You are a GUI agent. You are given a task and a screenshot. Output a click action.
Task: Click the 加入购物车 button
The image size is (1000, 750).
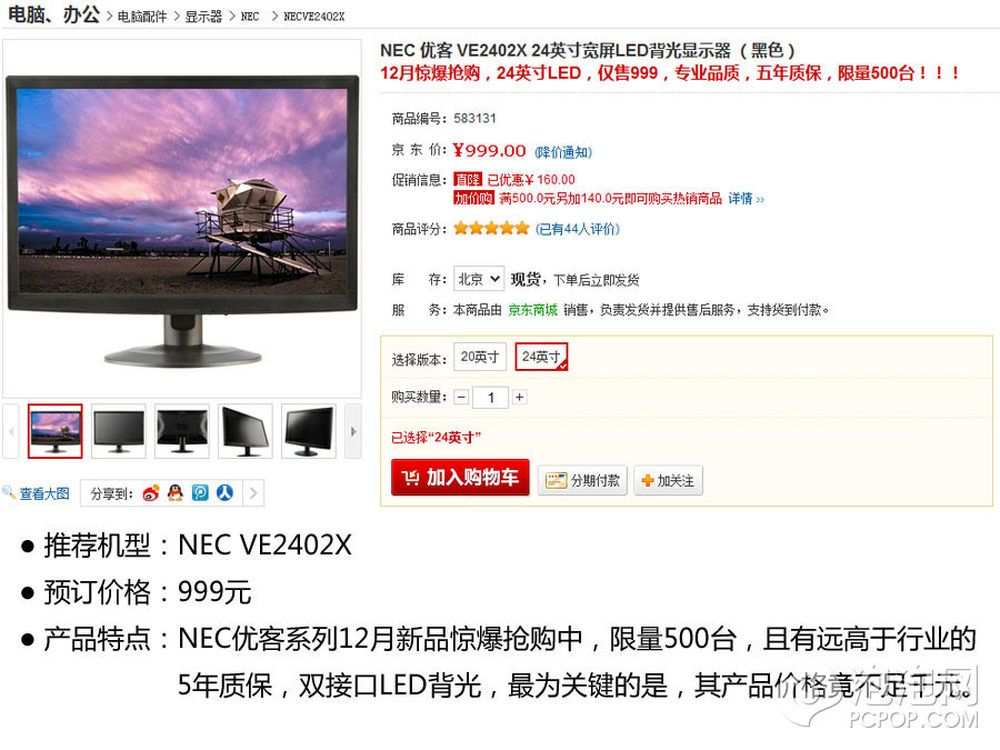460,477
